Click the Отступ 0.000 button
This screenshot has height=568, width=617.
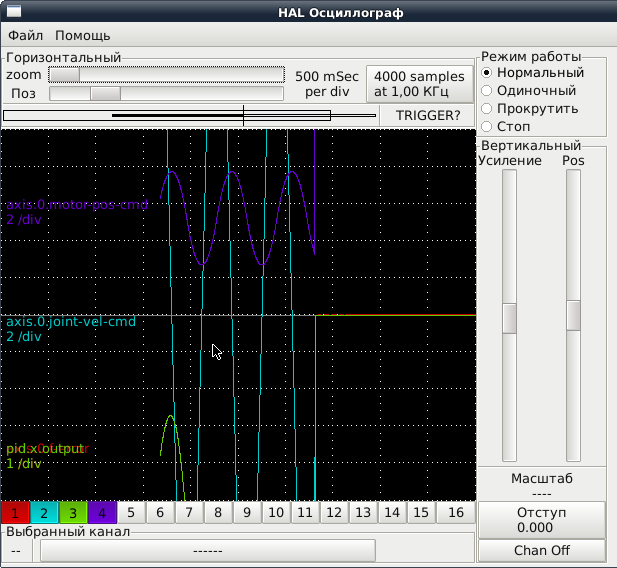tap(542, 520)
